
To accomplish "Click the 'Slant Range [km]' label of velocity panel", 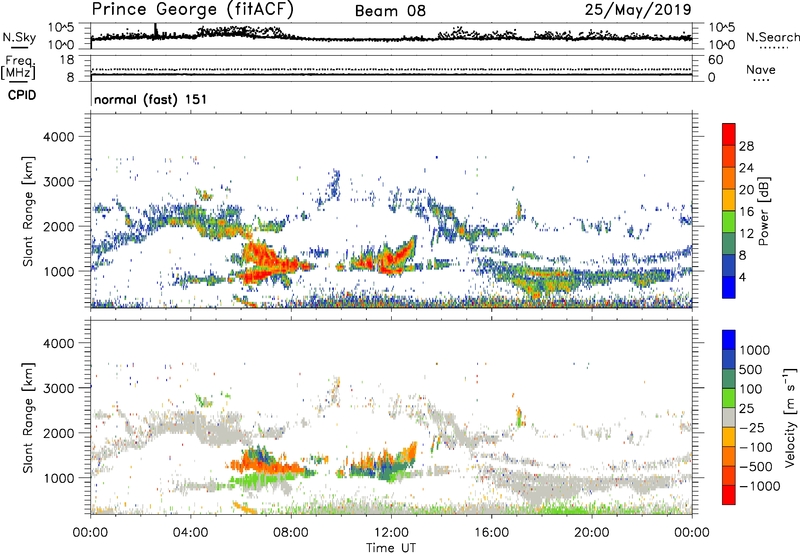I will click(28, 418).
